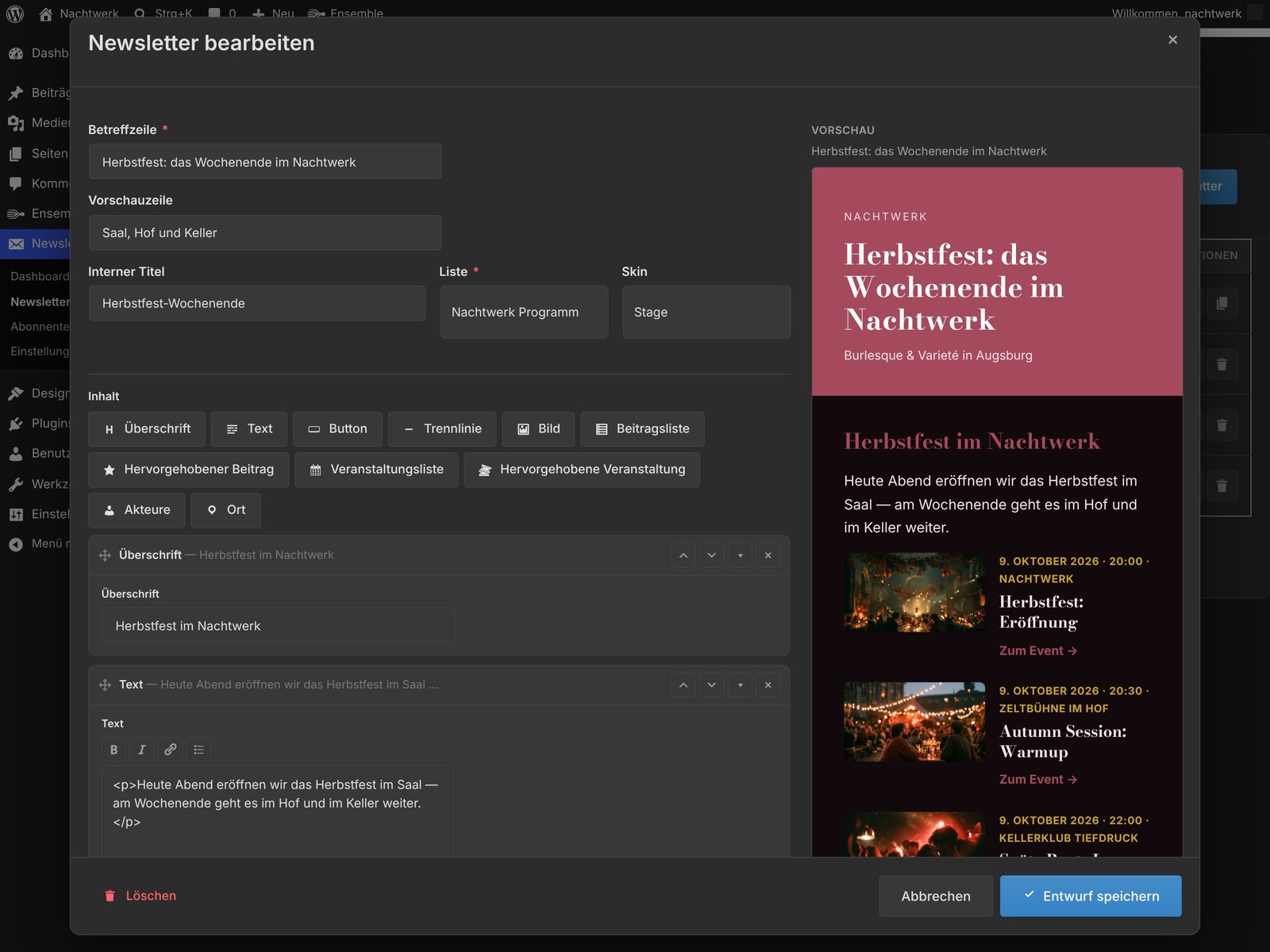Add a Bild image block

tap(538, 429)
